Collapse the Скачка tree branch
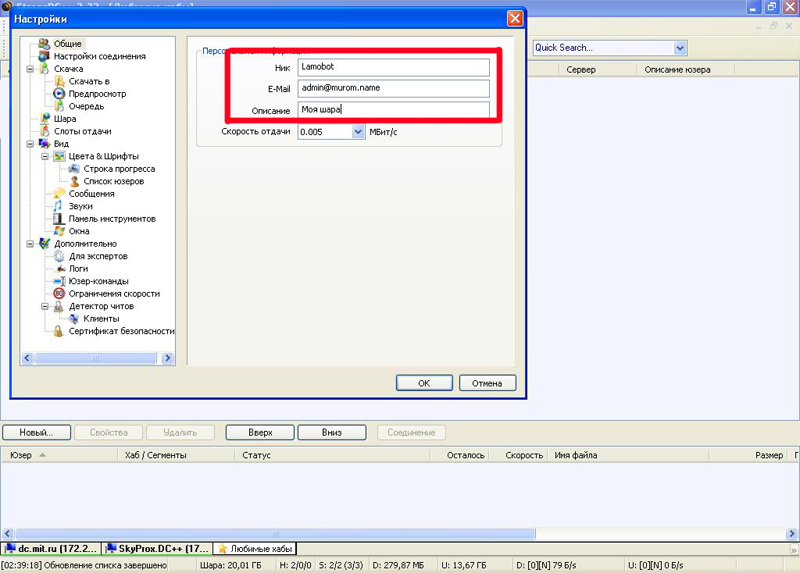Screen dimensions: 800x573 pos(30,69)
